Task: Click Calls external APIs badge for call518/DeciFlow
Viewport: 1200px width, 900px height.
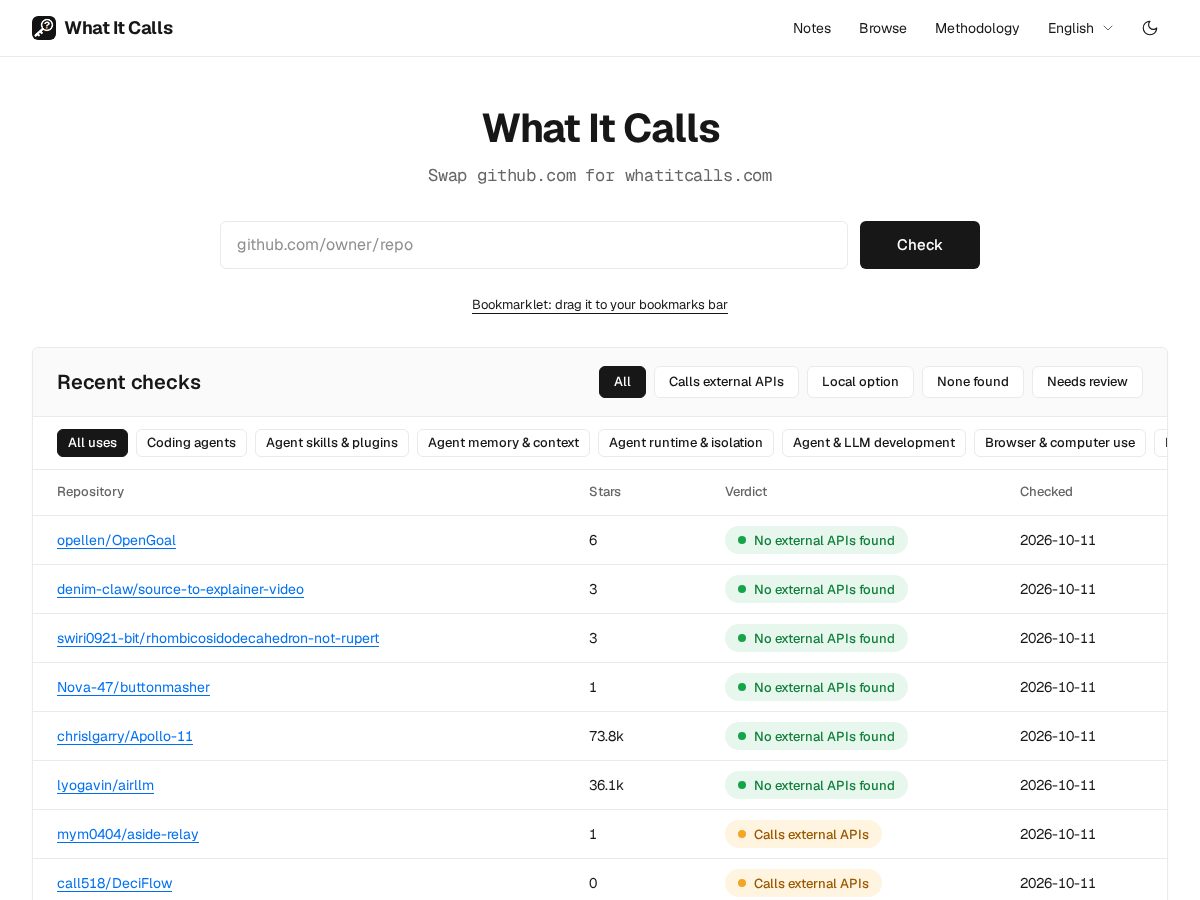Action: 803,883
